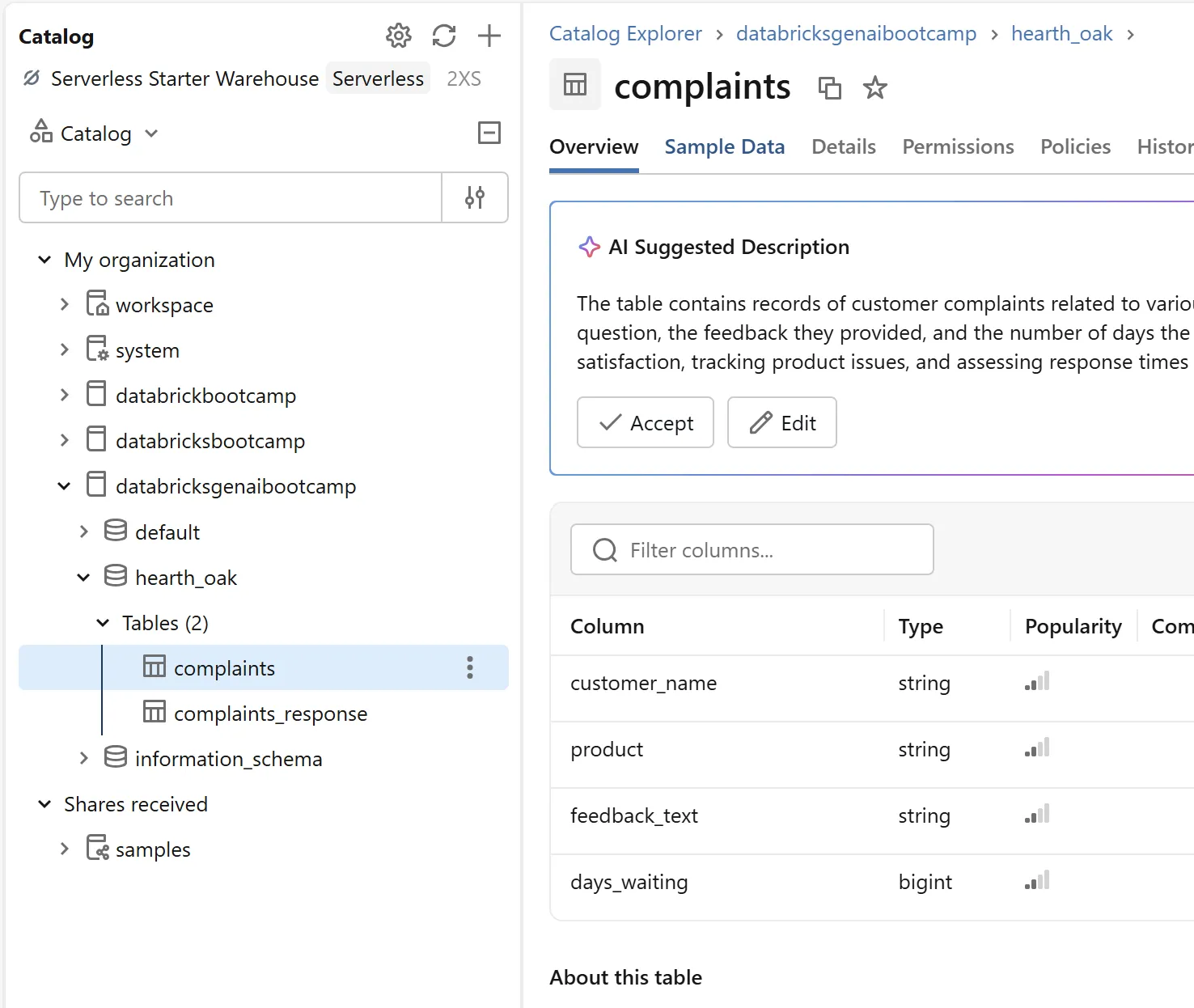Edit the AI suggested description

782,422
